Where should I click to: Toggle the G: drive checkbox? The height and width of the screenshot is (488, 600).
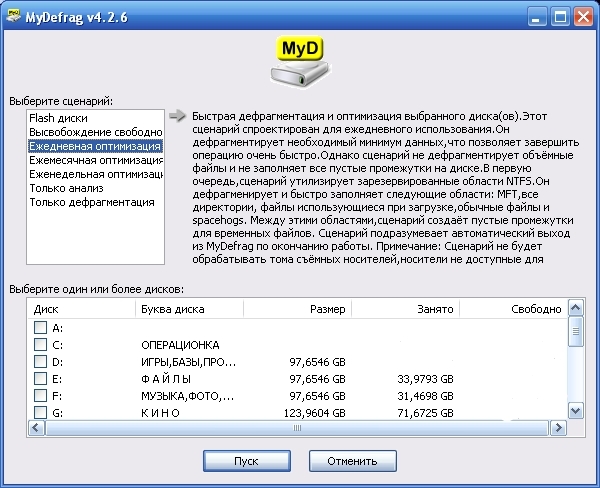40,413
